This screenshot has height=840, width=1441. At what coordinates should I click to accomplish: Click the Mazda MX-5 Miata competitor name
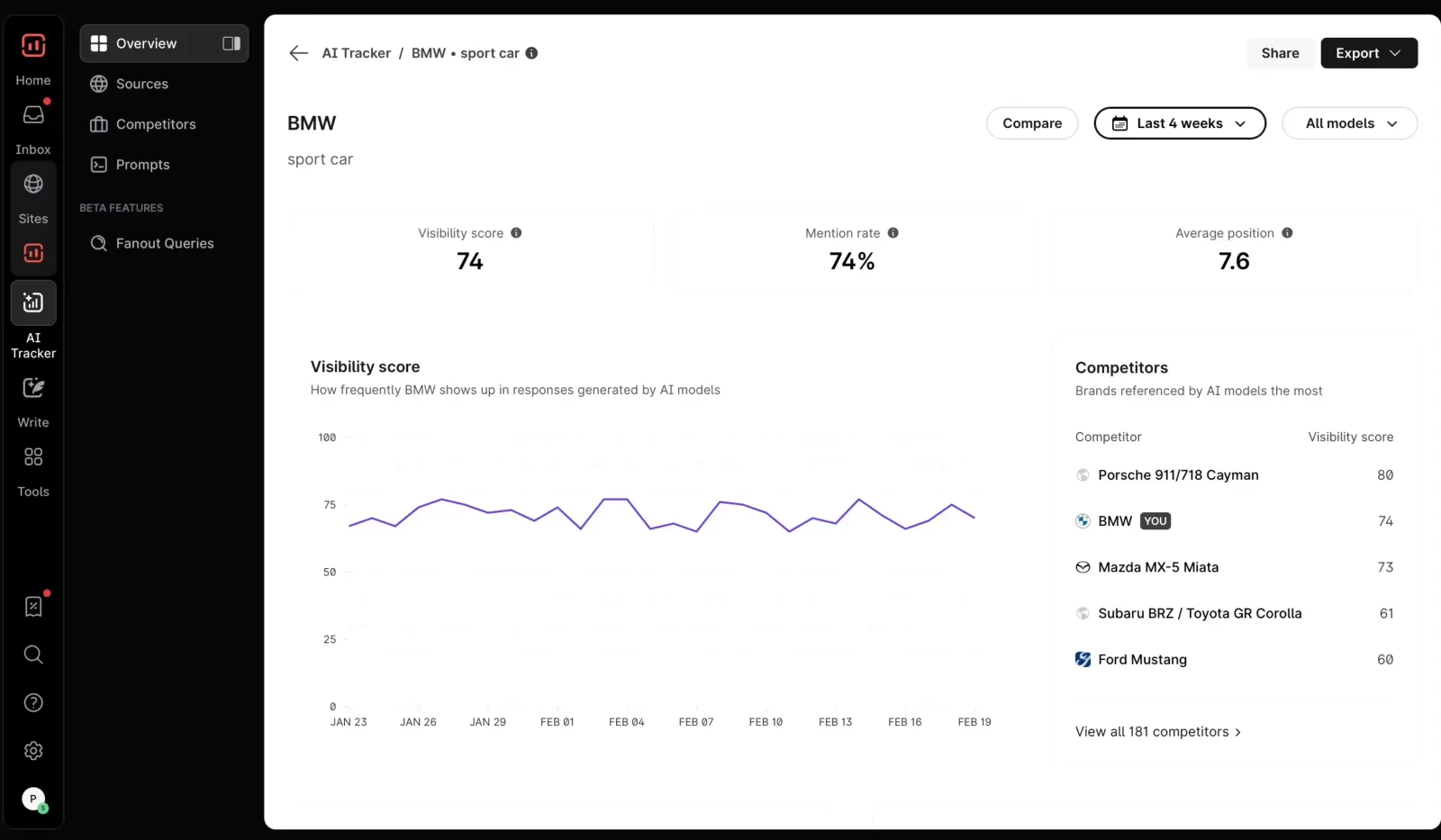tap(1158, 567)
